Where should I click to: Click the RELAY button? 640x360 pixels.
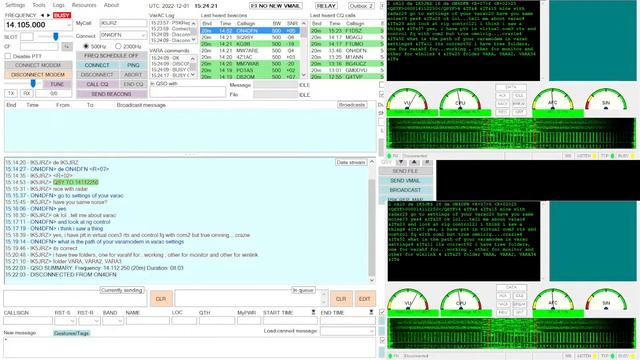click(x=326, y=6)
